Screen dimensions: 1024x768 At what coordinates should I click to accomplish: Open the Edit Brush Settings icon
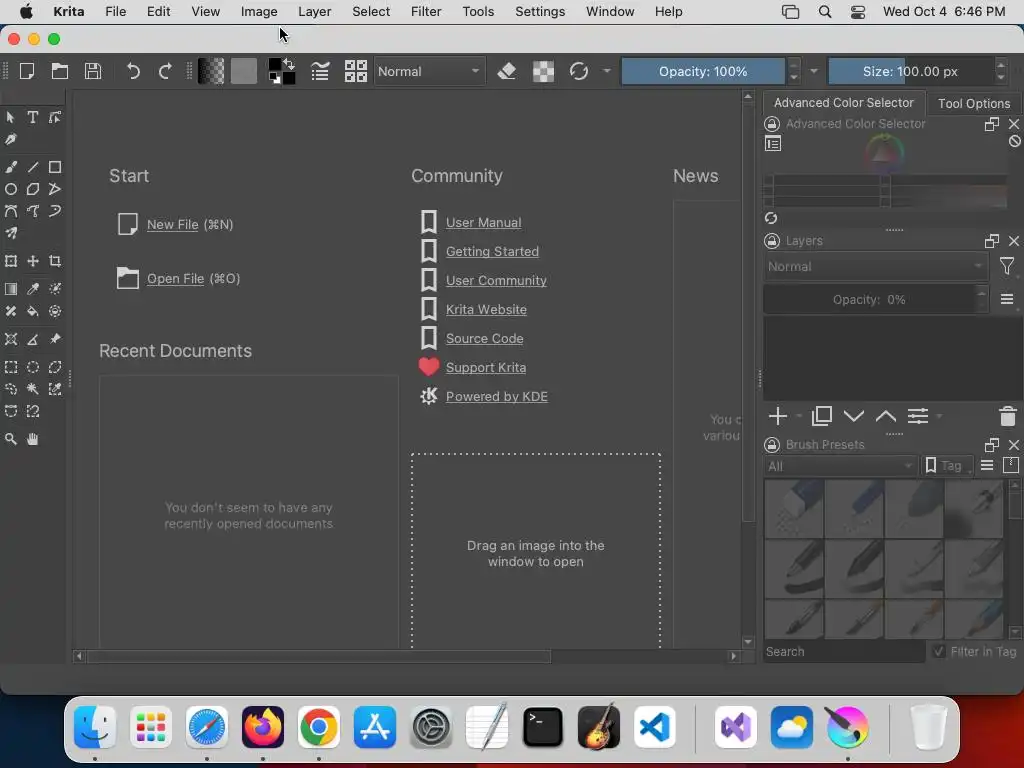(320, 71)
